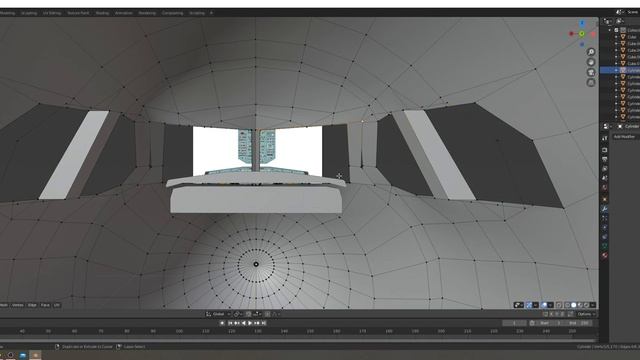Switch to the Rendering workspace tab
The image size is (640, 360).
point(147,13)
